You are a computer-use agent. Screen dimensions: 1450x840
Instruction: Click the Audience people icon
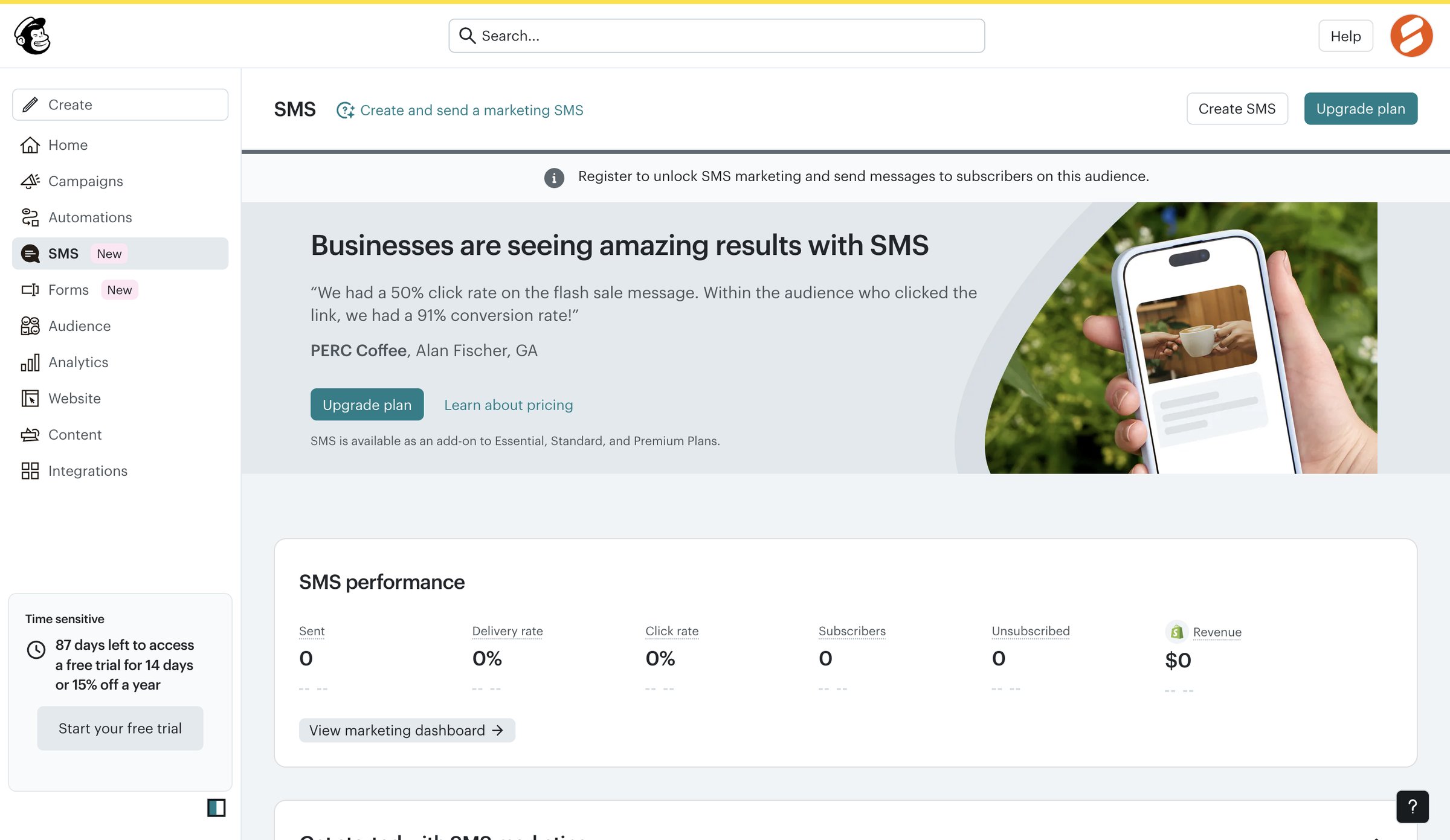tap(30, 326)
